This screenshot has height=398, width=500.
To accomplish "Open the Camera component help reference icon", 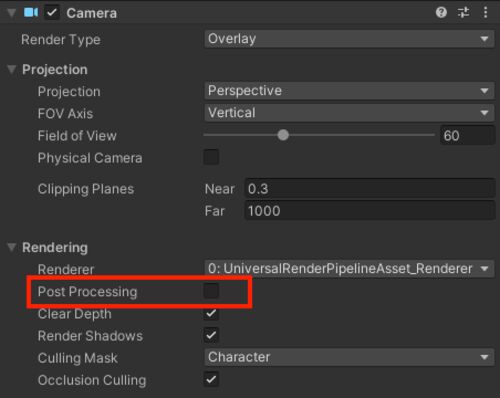I will click(x=441, y=13).
